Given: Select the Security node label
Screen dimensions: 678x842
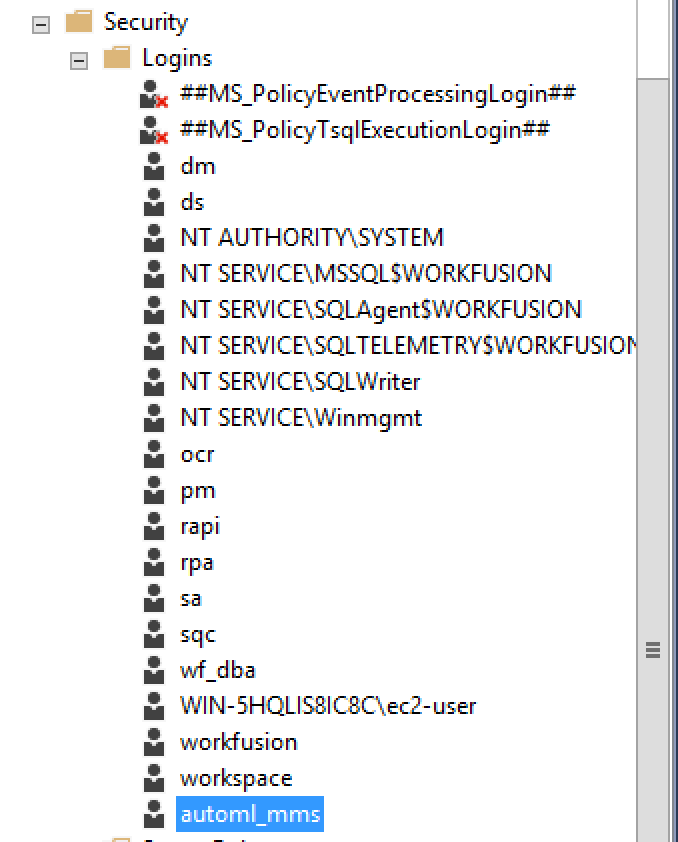Looking at the screenshot, I should (145, 22).
